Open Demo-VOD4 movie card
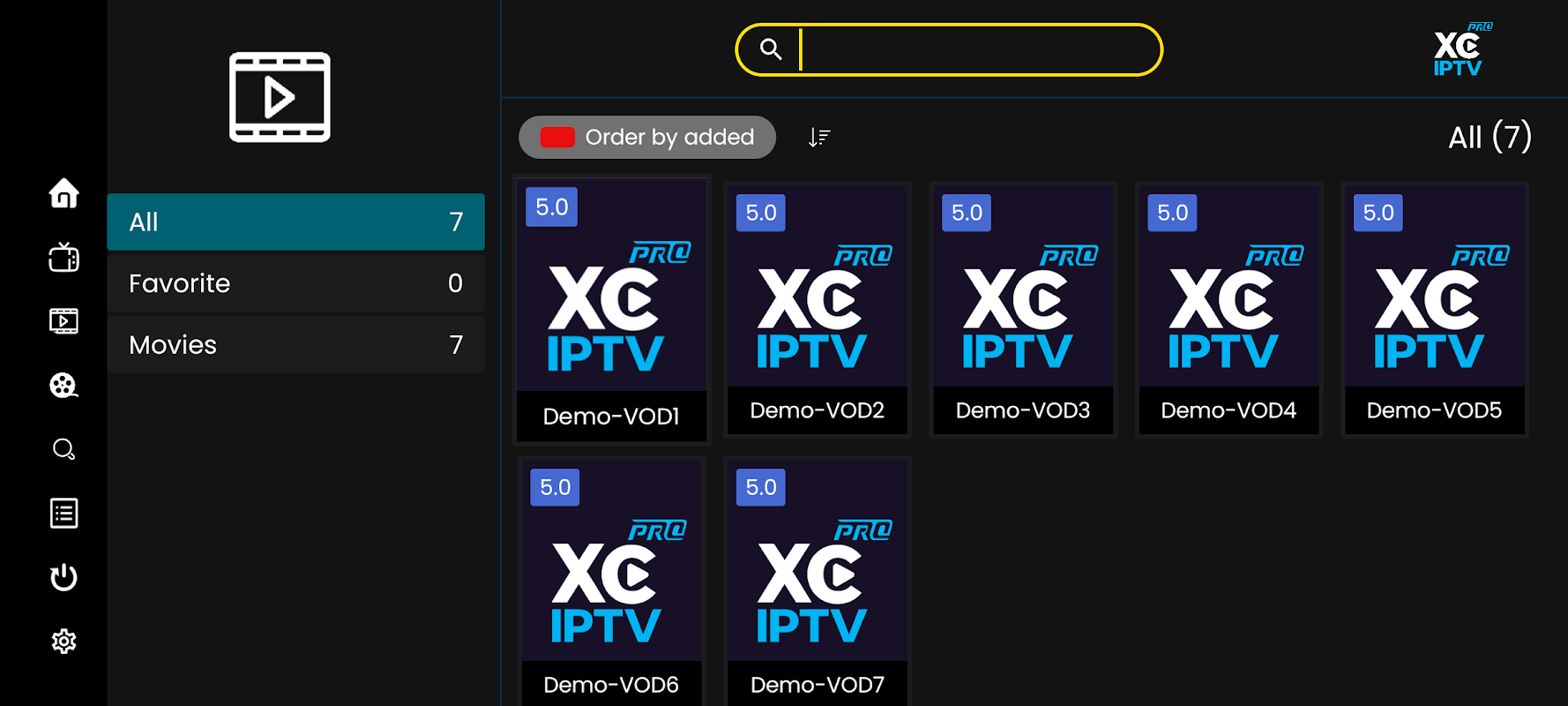Image resolution: width=1568 pixels, height=706 pixels. point(1228,310)
